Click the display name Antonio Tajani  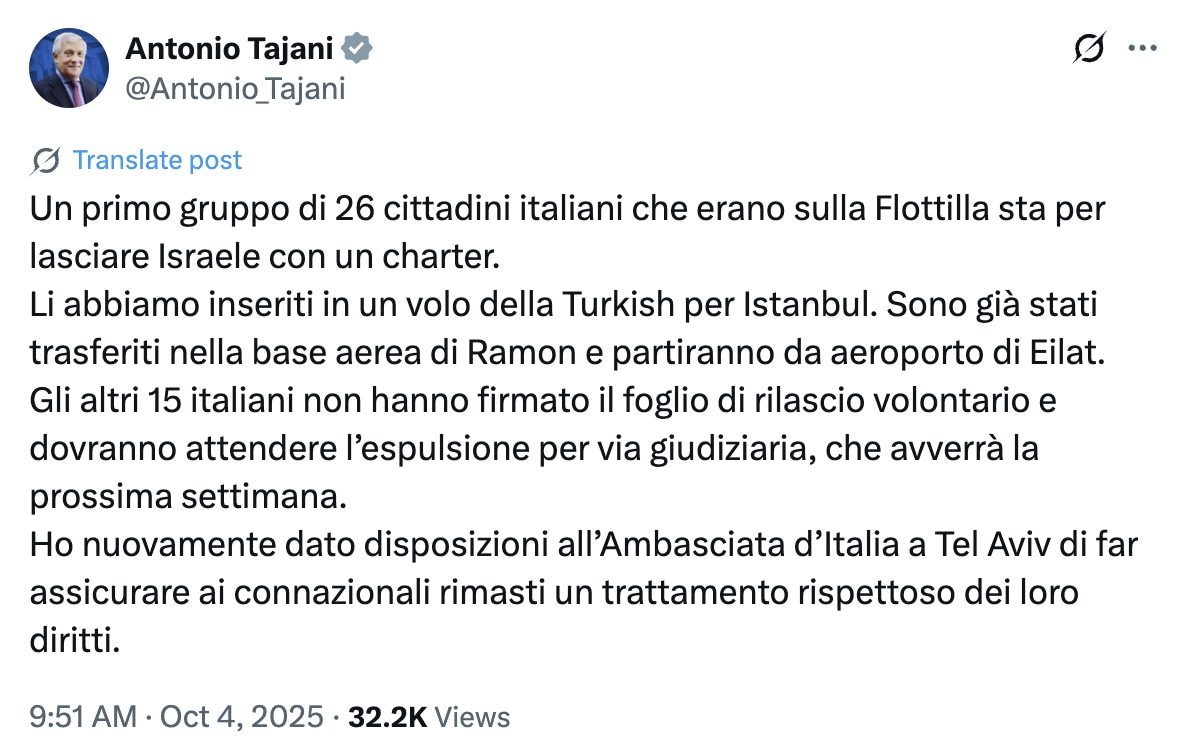(231, 48)
